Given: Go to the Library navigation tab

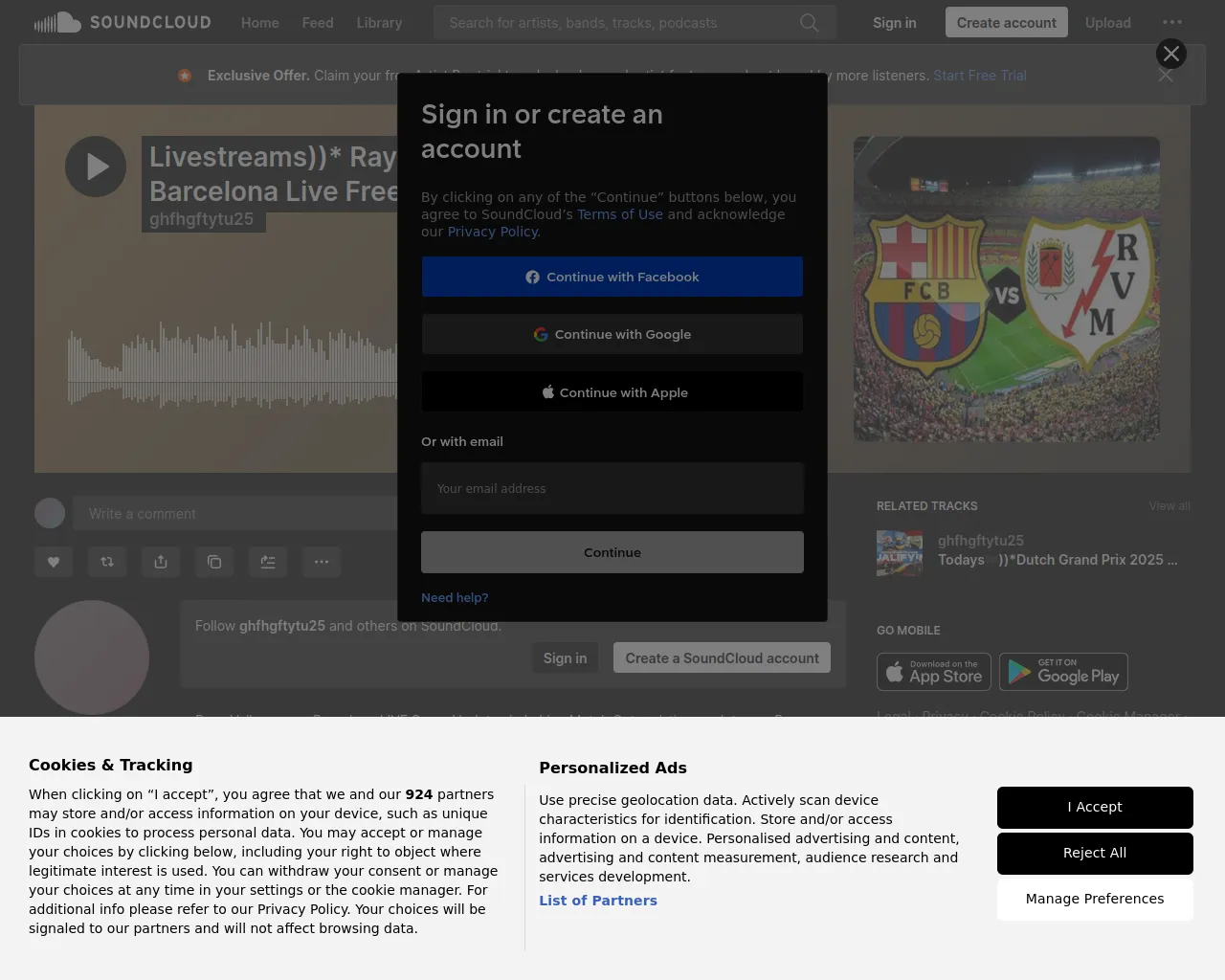Looking at the screenshot, I should coord(379,22).
